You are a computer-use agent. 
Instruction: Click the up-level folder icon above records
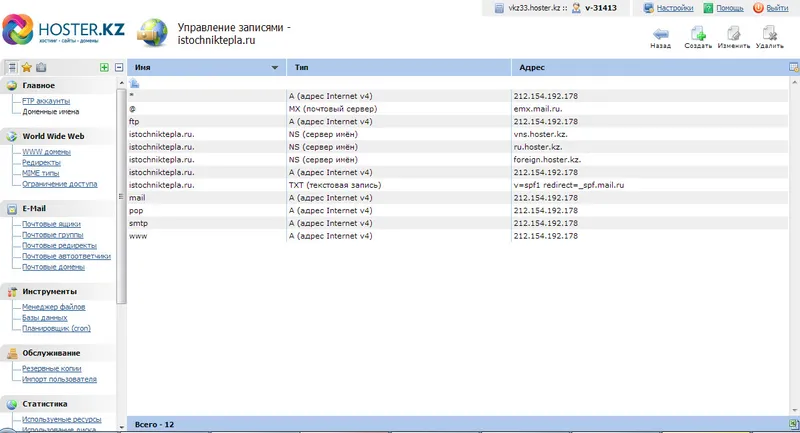click(134, 83)
